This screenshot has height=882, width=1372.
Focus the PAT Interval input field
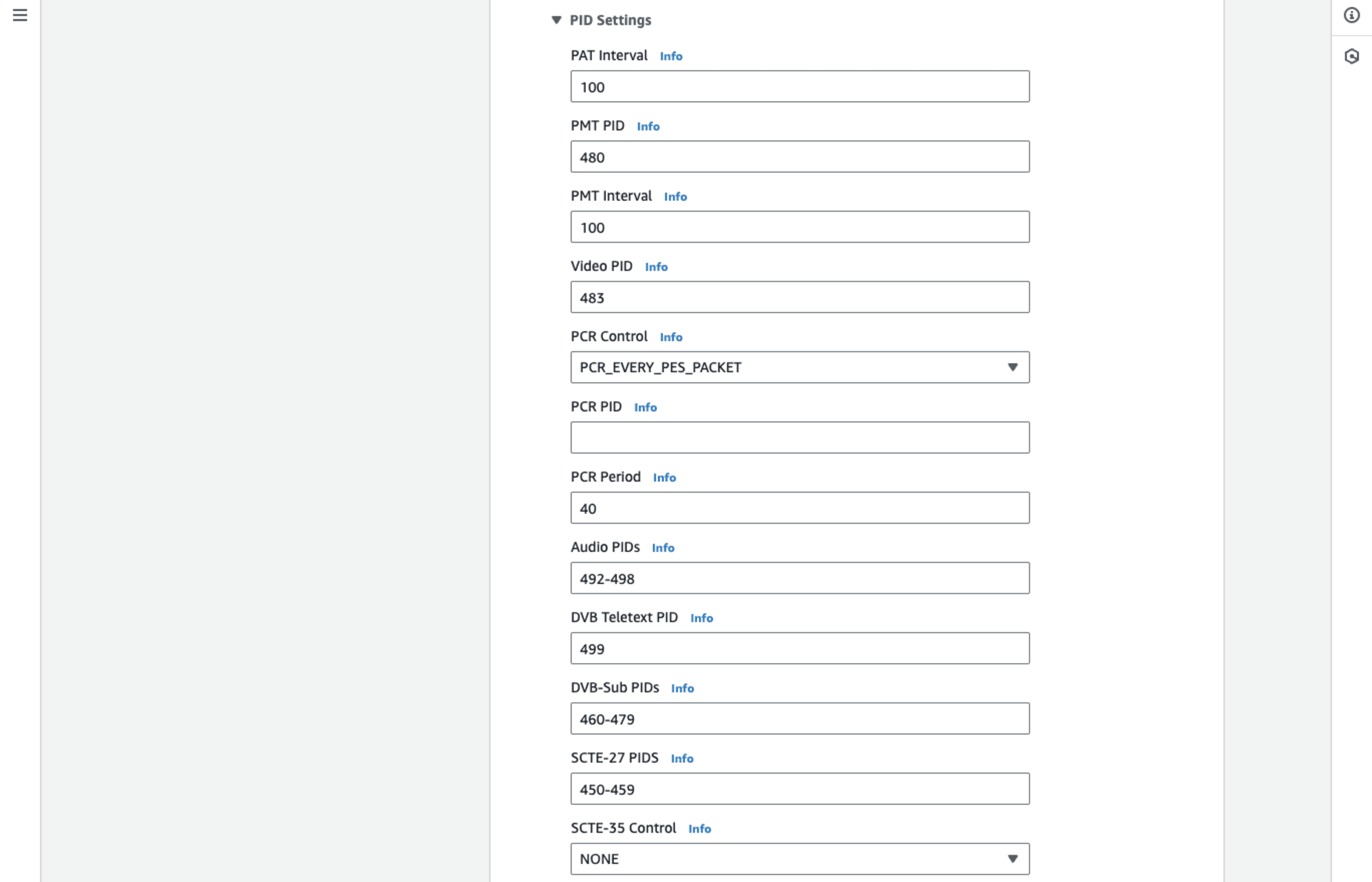[x=800, y=86]
